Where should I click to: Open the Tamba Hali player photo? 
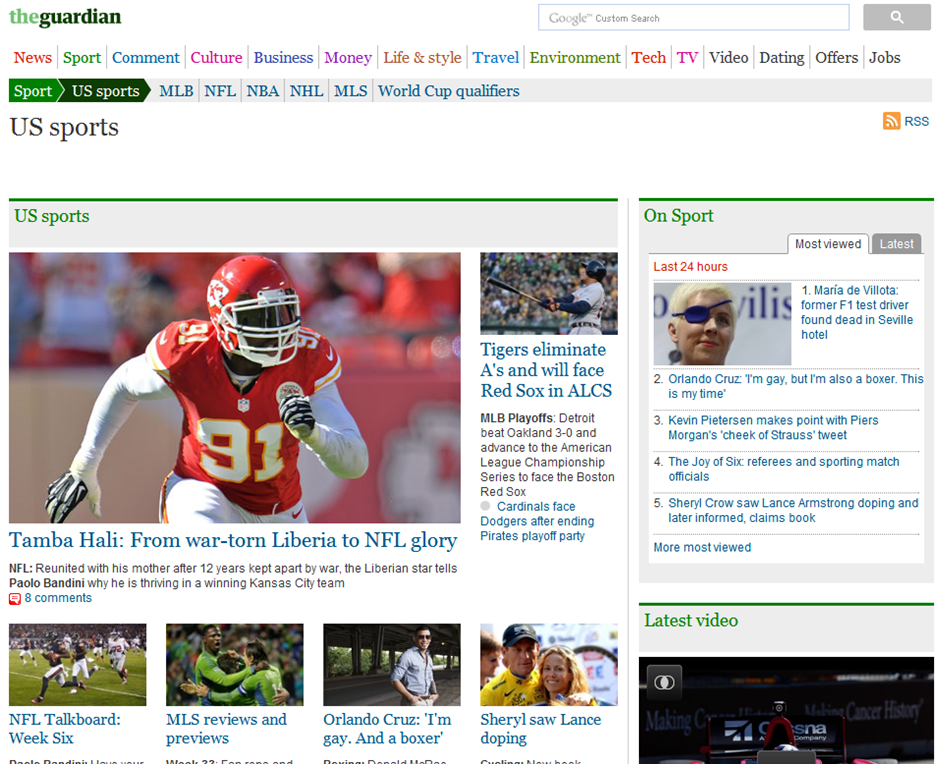coord(235,387)
